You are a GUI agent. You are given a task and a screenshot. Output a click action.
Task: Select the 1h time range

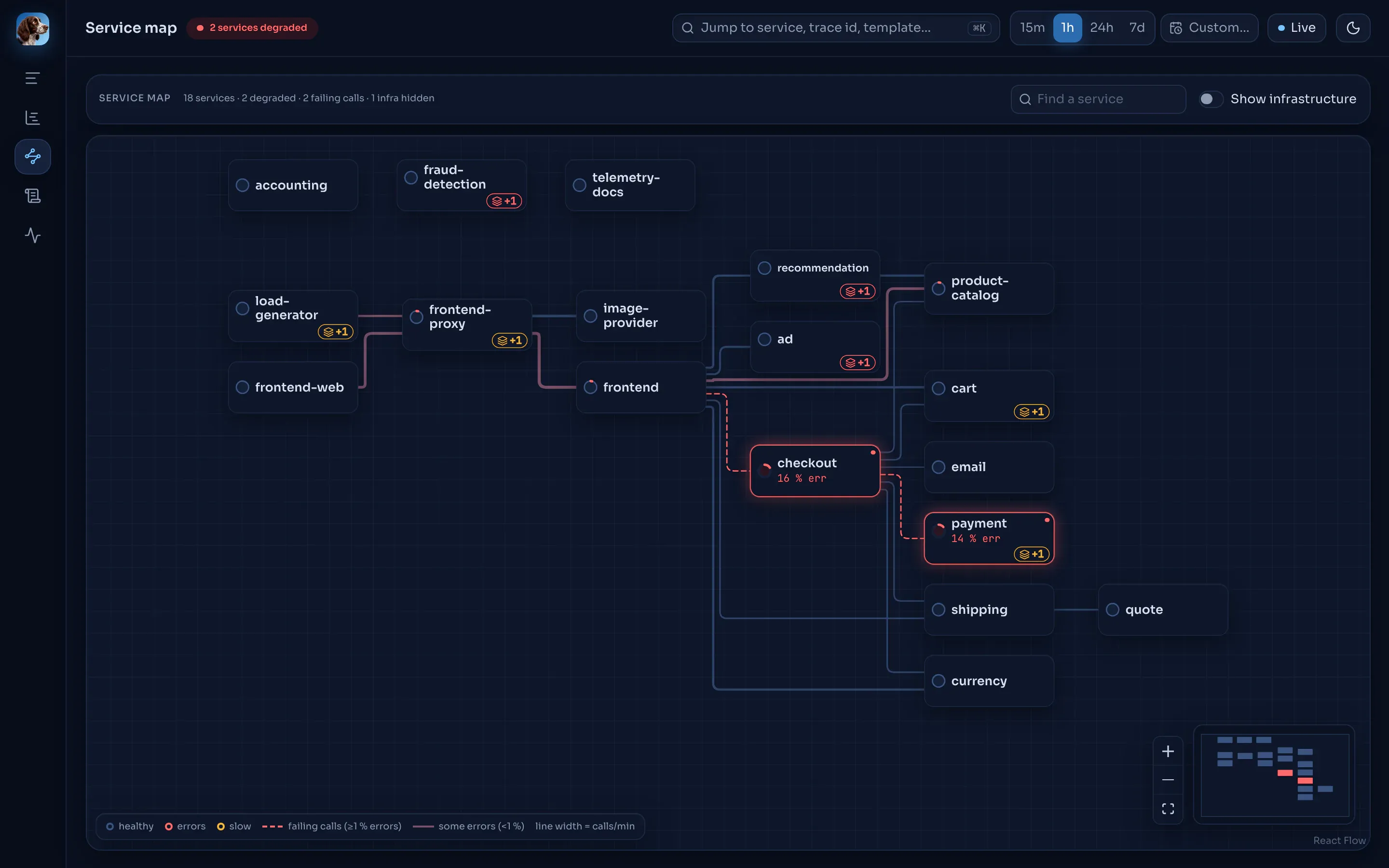pyautogui.click(x=1068, y=27)
